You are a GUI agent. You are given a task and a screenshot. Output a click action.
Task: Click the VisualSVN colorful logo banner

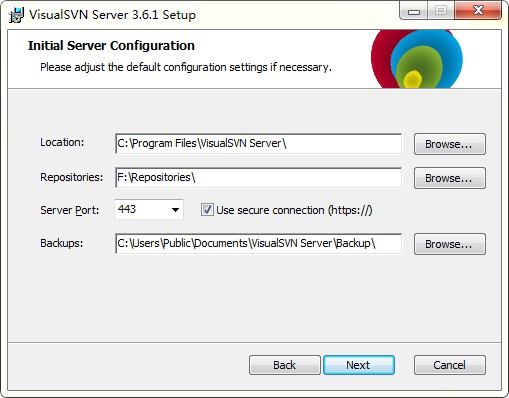click(x=417, y=59)
